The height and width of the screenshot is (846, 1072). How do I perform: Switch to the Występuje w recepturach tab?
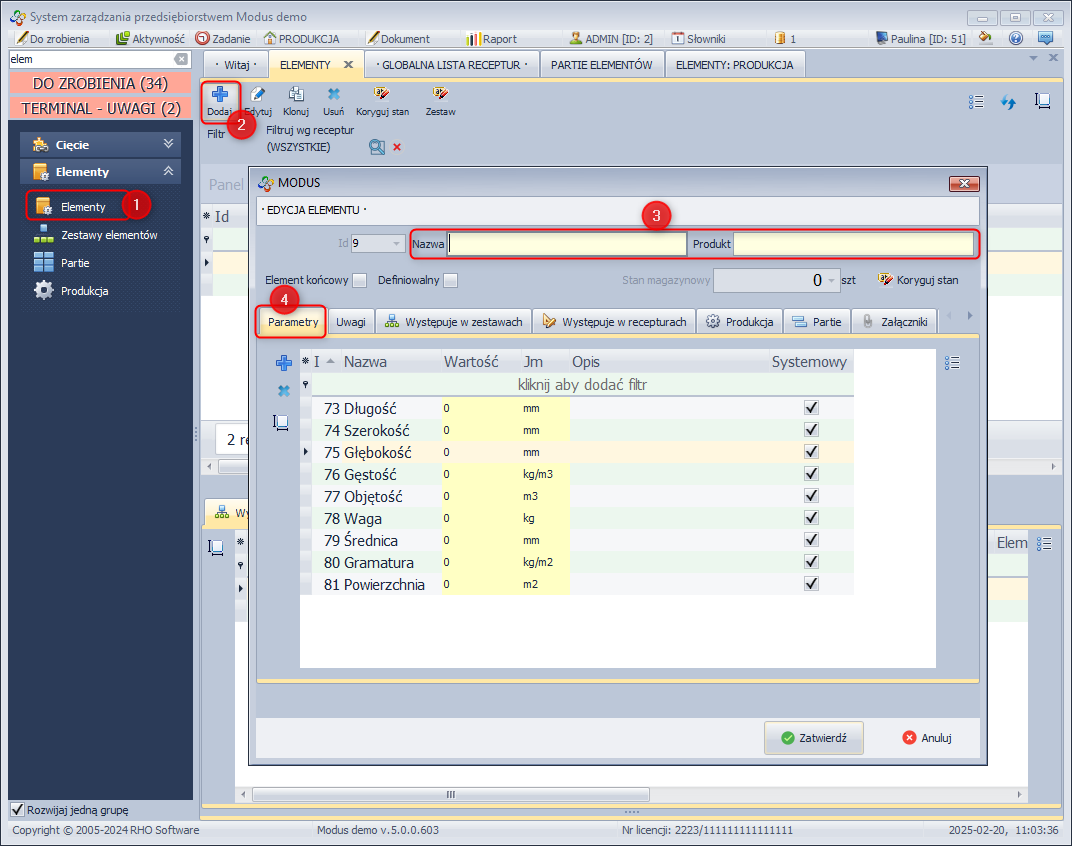coord(614,322)
